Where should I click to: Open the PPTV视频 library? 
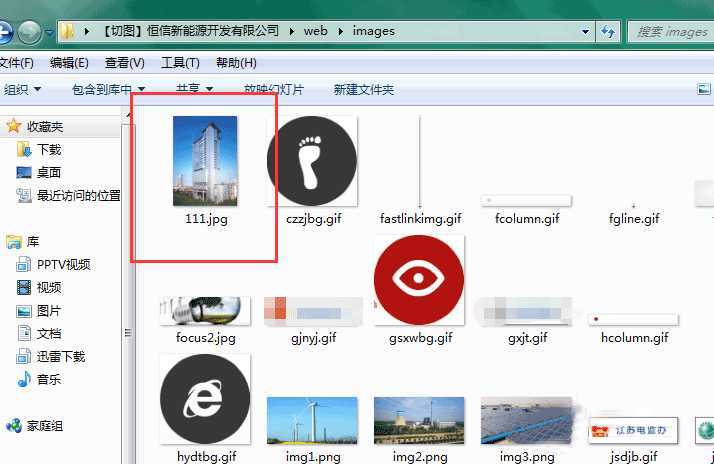pos(63,265)
